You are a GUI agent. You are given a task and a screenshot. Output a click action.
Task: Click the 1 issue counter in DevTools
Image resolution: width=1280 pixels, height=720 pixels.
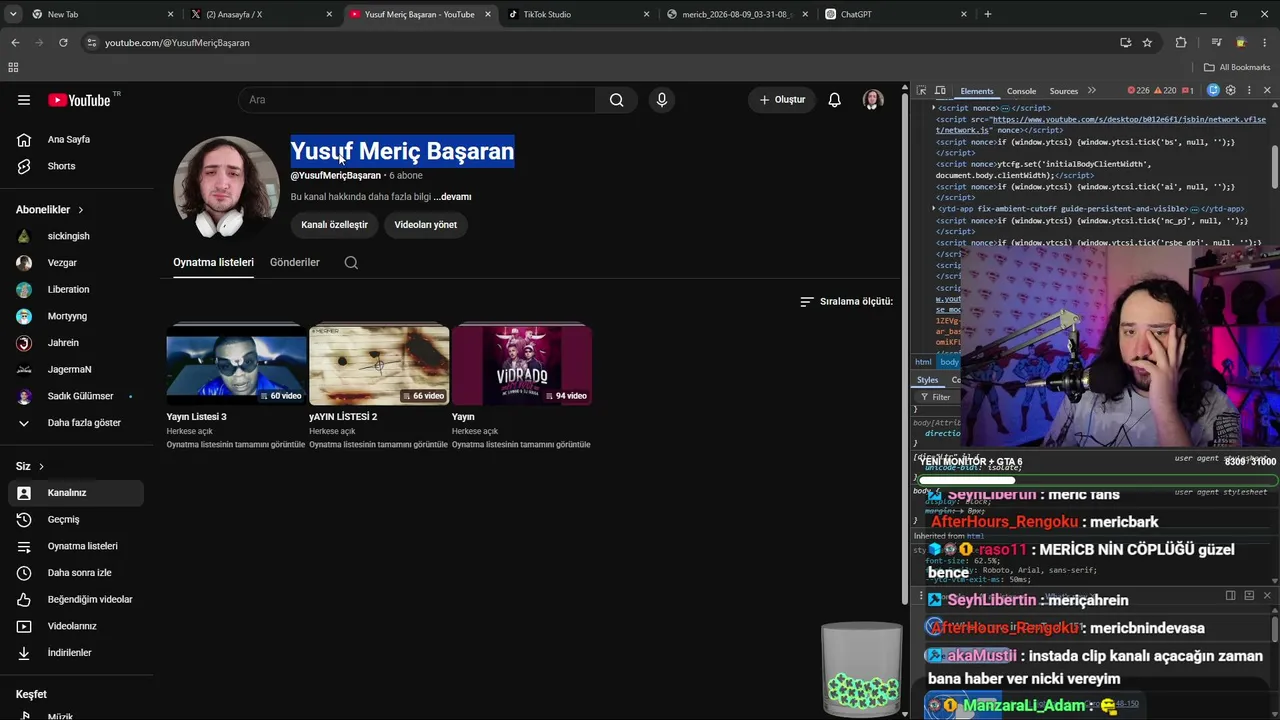(x=1188, y=91)
